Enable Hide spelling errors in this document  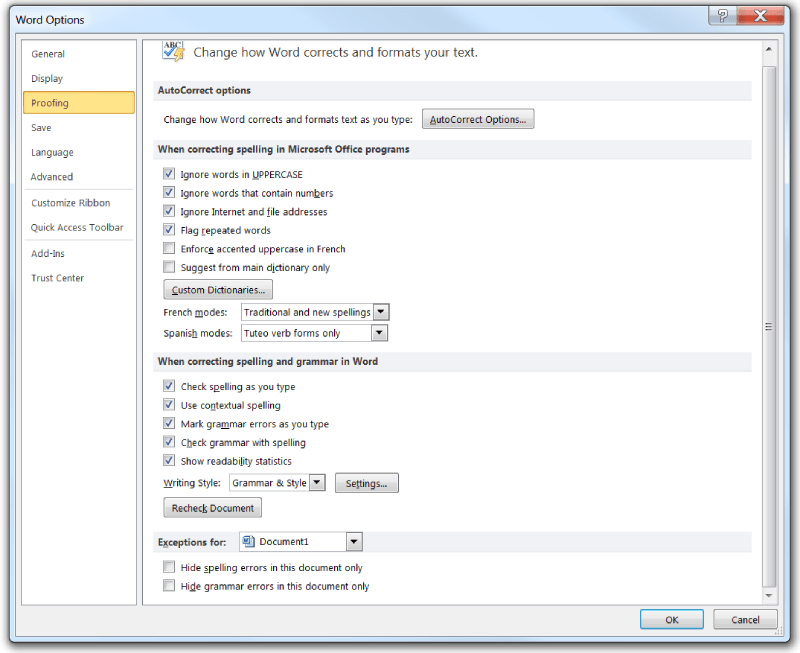coord(169,568)
